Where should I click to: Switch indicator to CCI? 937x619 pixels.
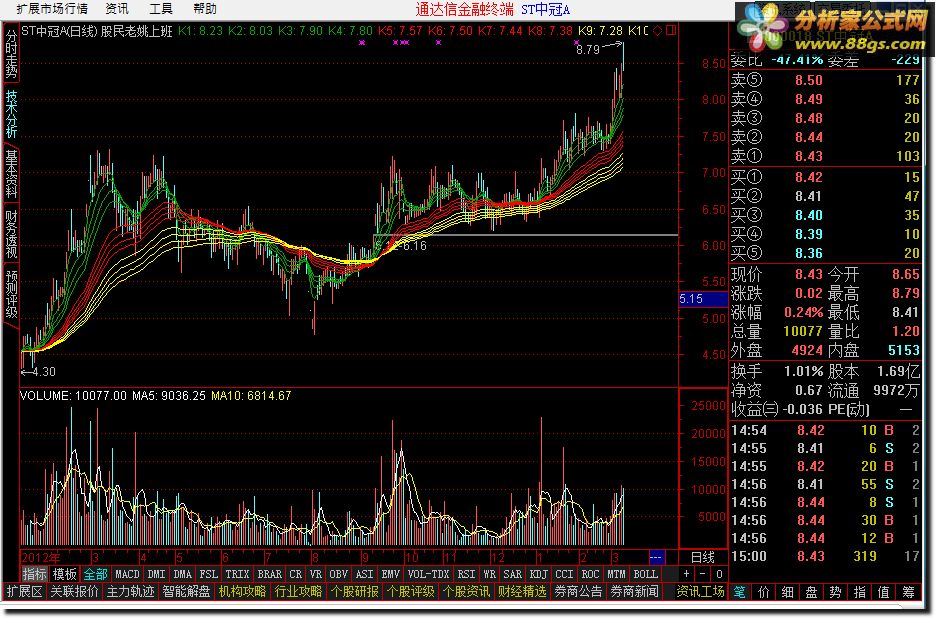pyautogui.click(x=565, y=574)
